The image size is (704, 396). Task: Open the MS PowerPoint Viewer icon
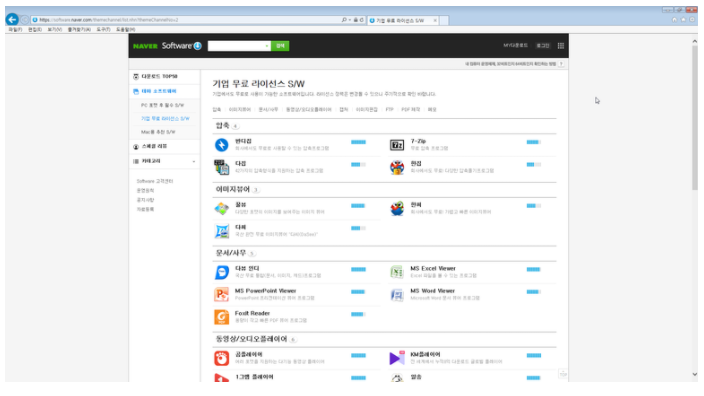coord(221,295)
